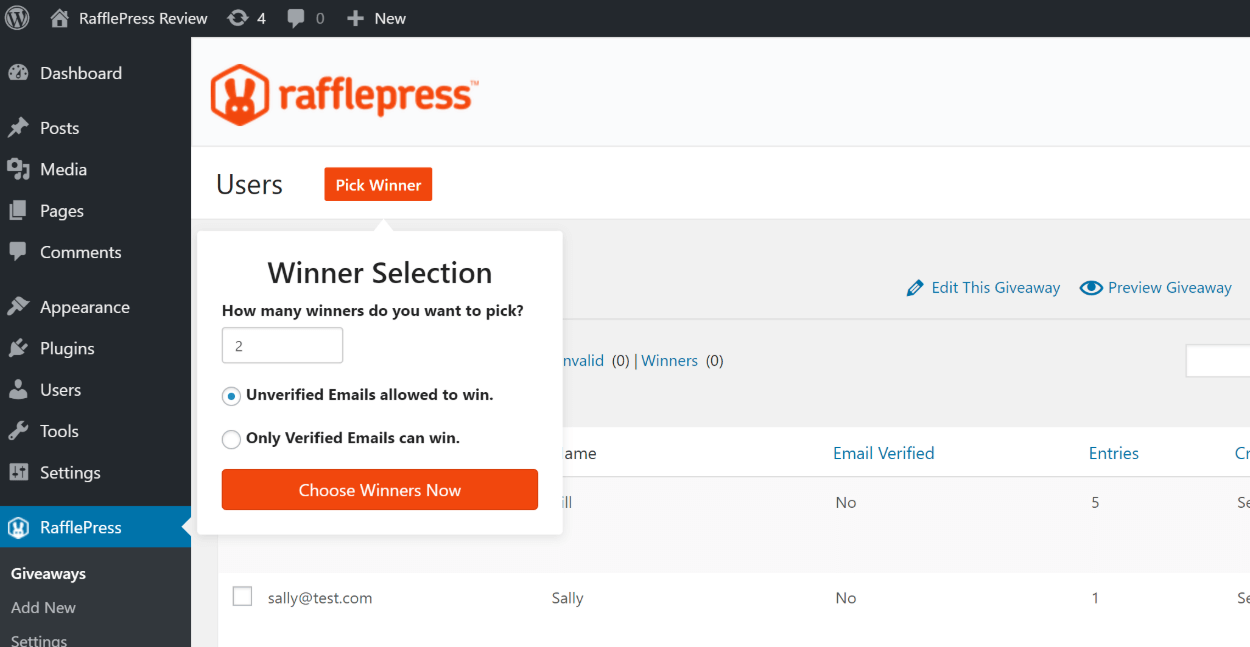Image resolution: width=1250 pixels, height=647 pixels.
Task: Click the Users person icon in sidebar
Action: 18,390
